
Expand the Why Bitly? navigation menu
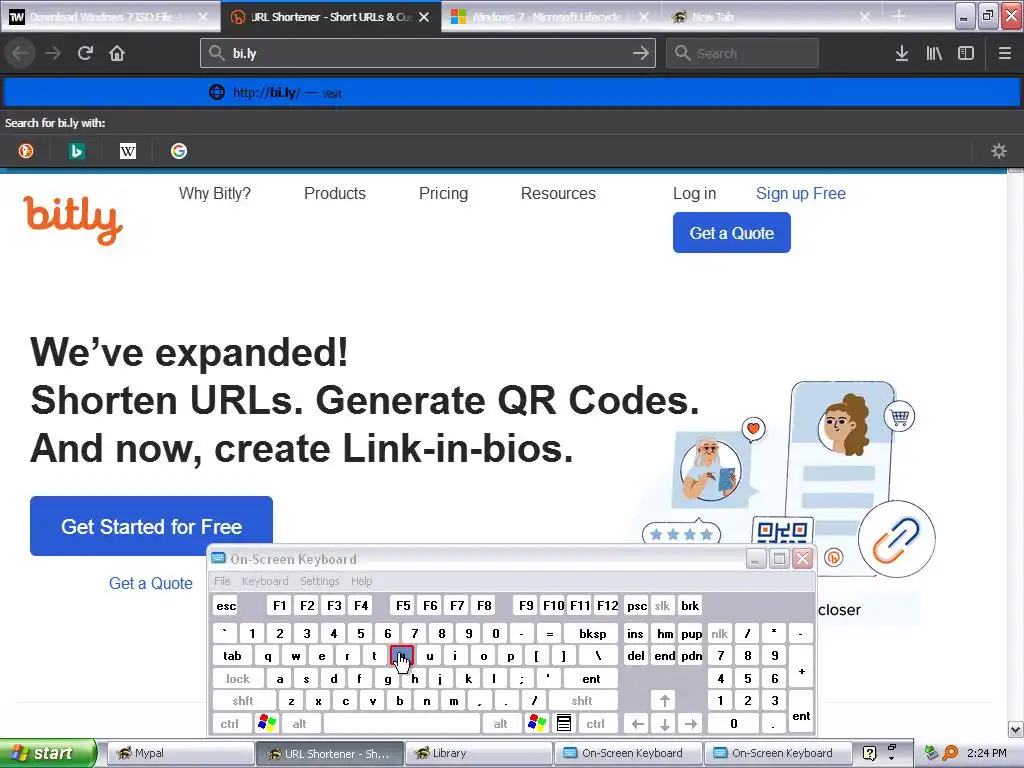coord(215,193)
